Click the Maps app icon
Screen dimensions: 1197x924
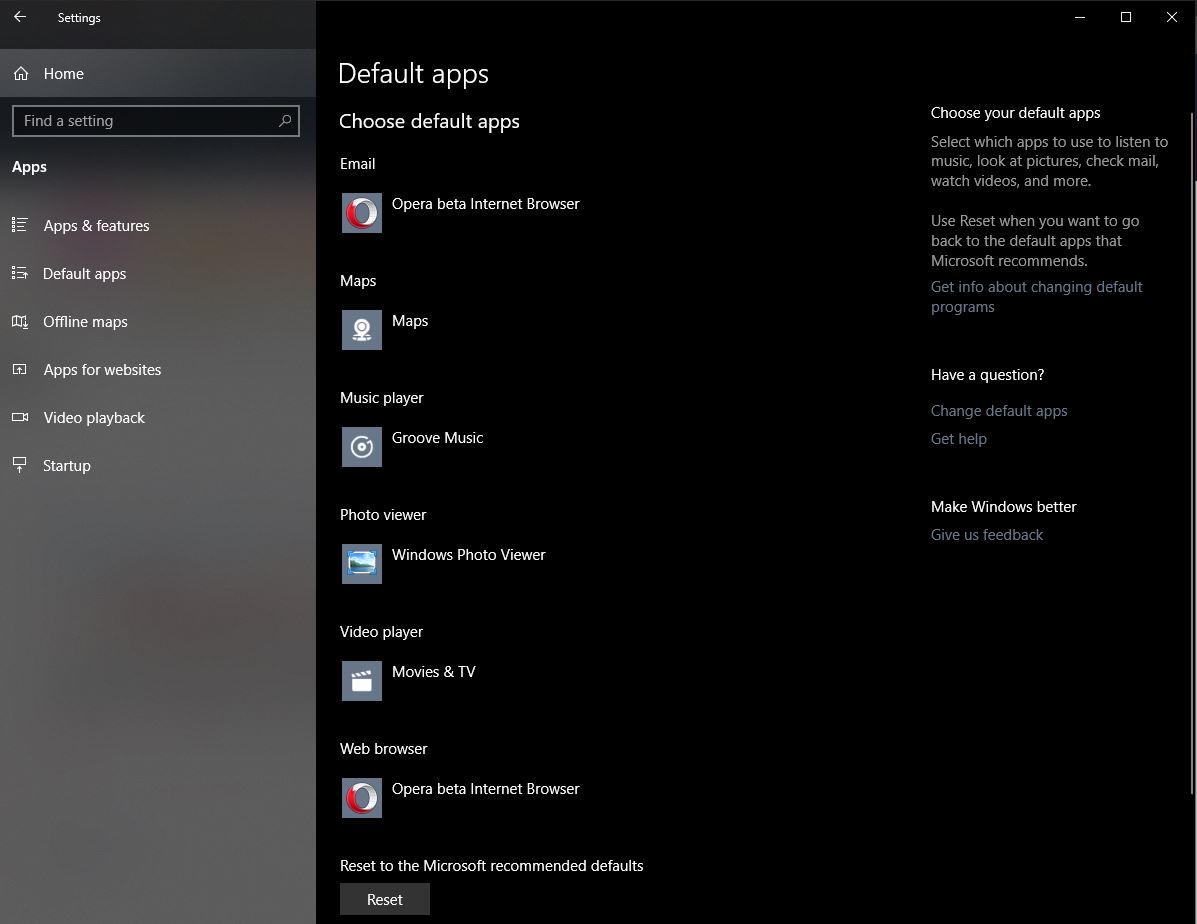click(x=361, y=330)
